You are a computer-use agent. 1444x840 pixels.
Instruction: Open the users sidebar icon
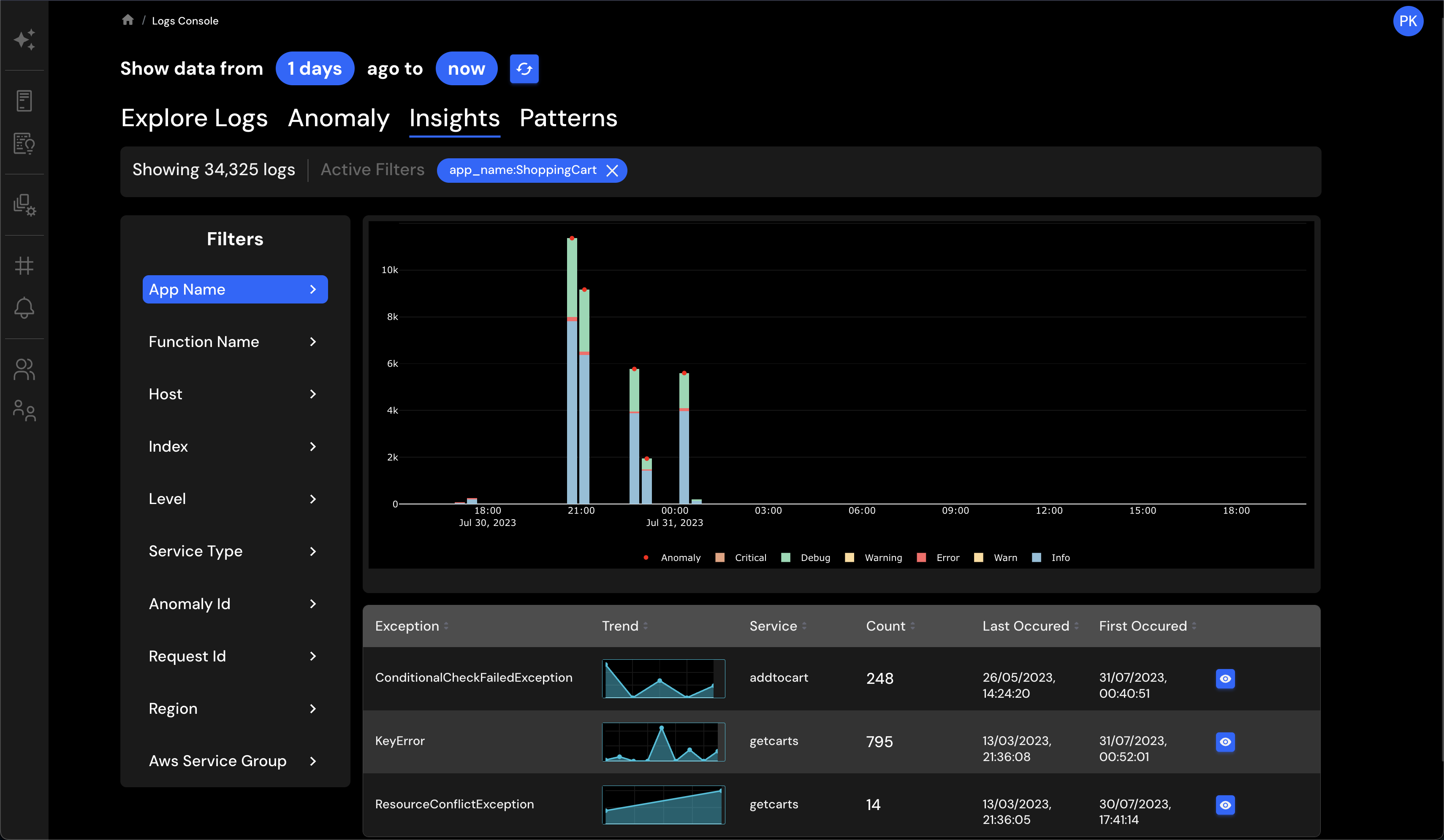click(24, 369)
